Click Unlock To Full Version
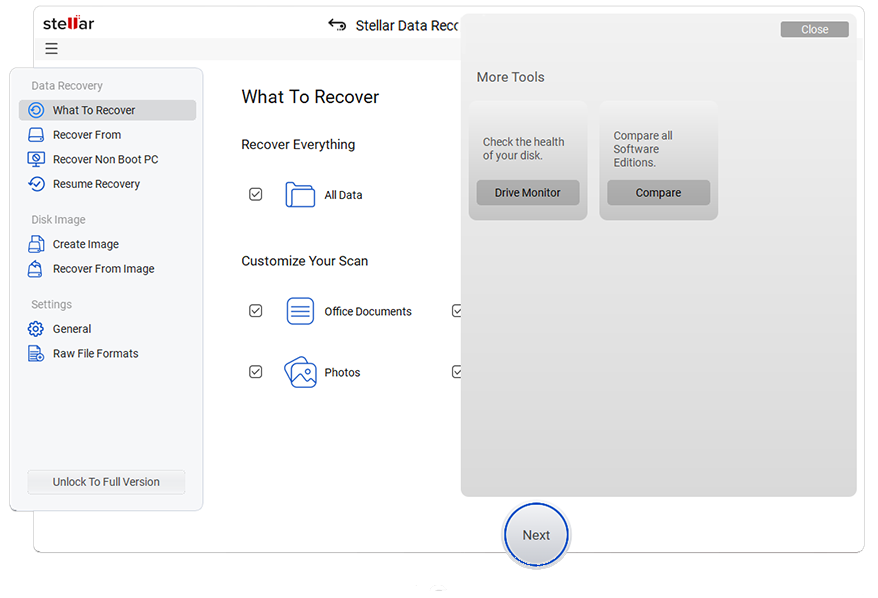The width and height of the screenshot is (878, 598). [106, 482]
